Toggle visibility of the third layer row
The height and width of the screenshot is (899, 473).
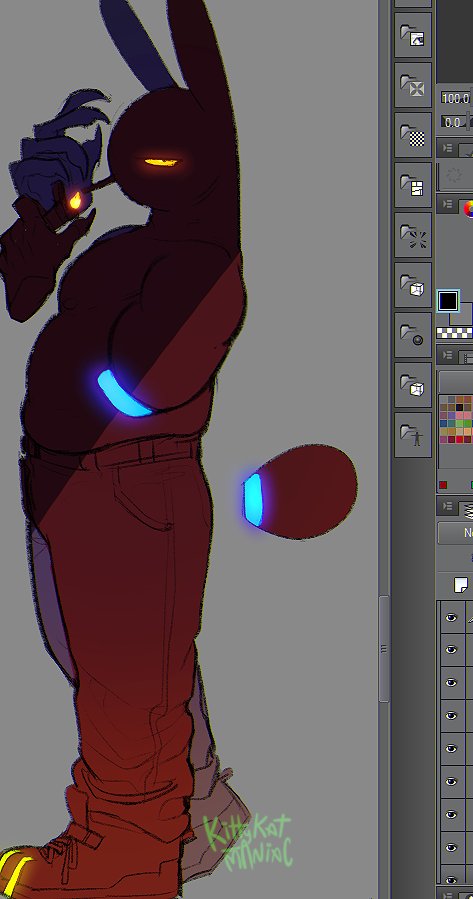(x=452, y=682)
